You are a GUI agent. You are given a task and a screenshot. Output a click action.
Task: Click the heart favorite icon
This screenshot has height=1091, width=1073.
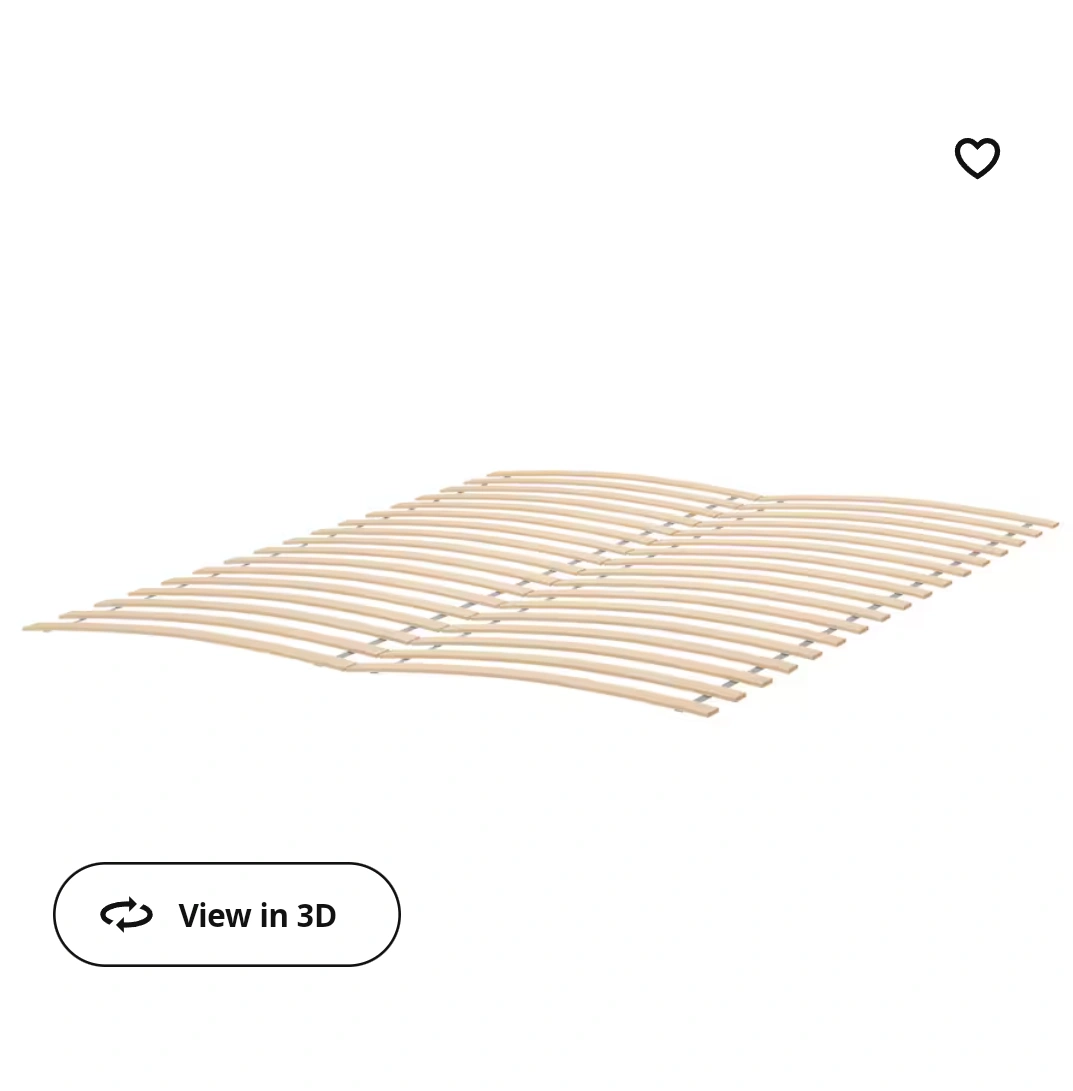pos(977,158)
